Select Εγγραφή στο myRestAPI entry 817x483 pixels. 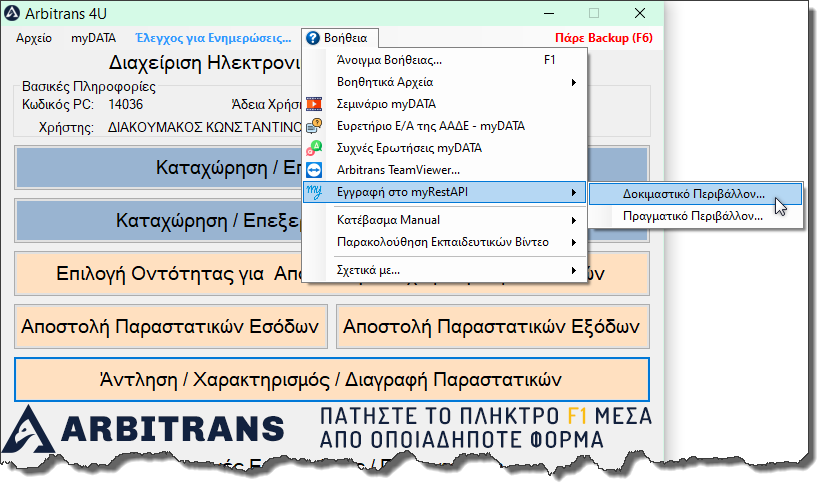(444, 192)
